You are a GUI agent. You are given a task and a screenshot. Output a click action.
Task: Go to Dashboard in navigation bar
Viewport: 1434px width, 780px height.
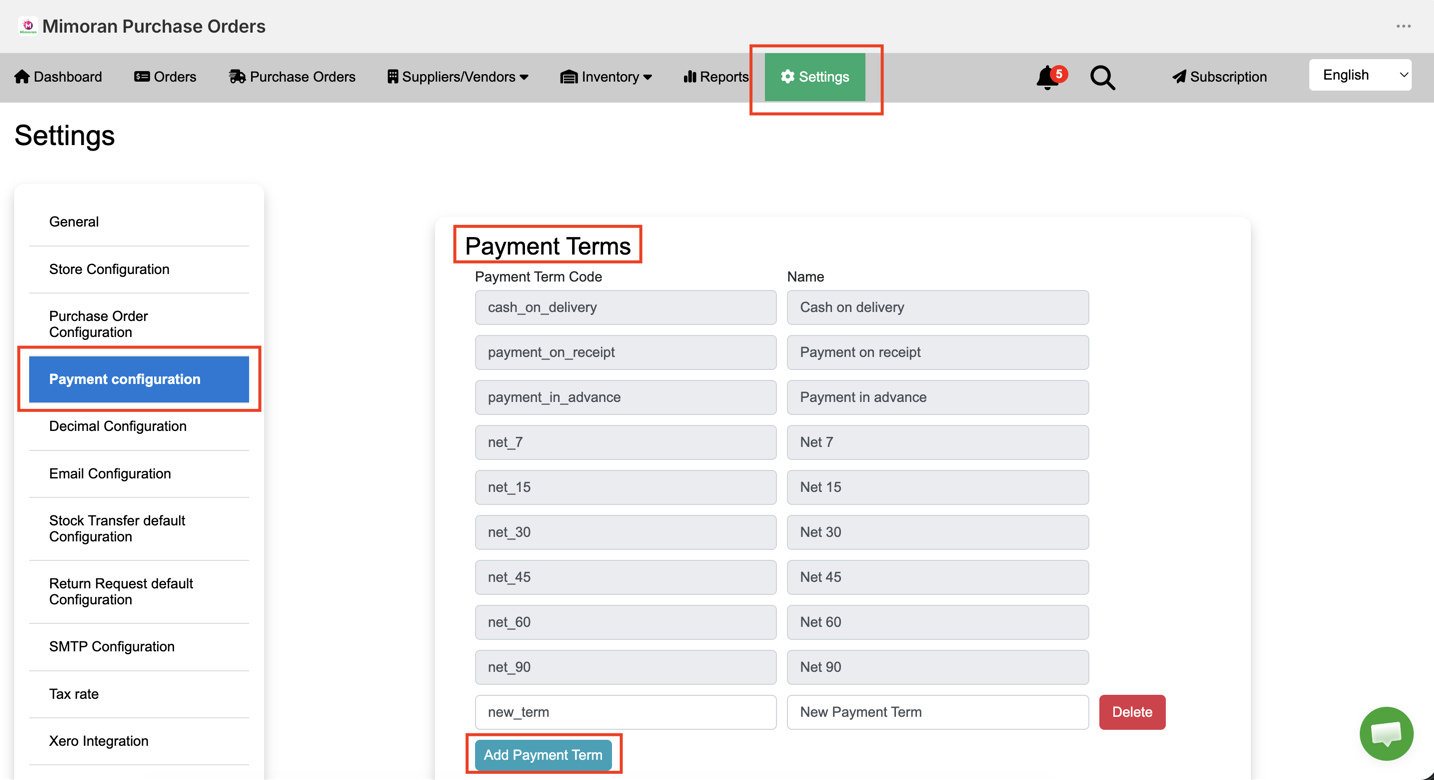pyautogui.click(x=58, y=77)
